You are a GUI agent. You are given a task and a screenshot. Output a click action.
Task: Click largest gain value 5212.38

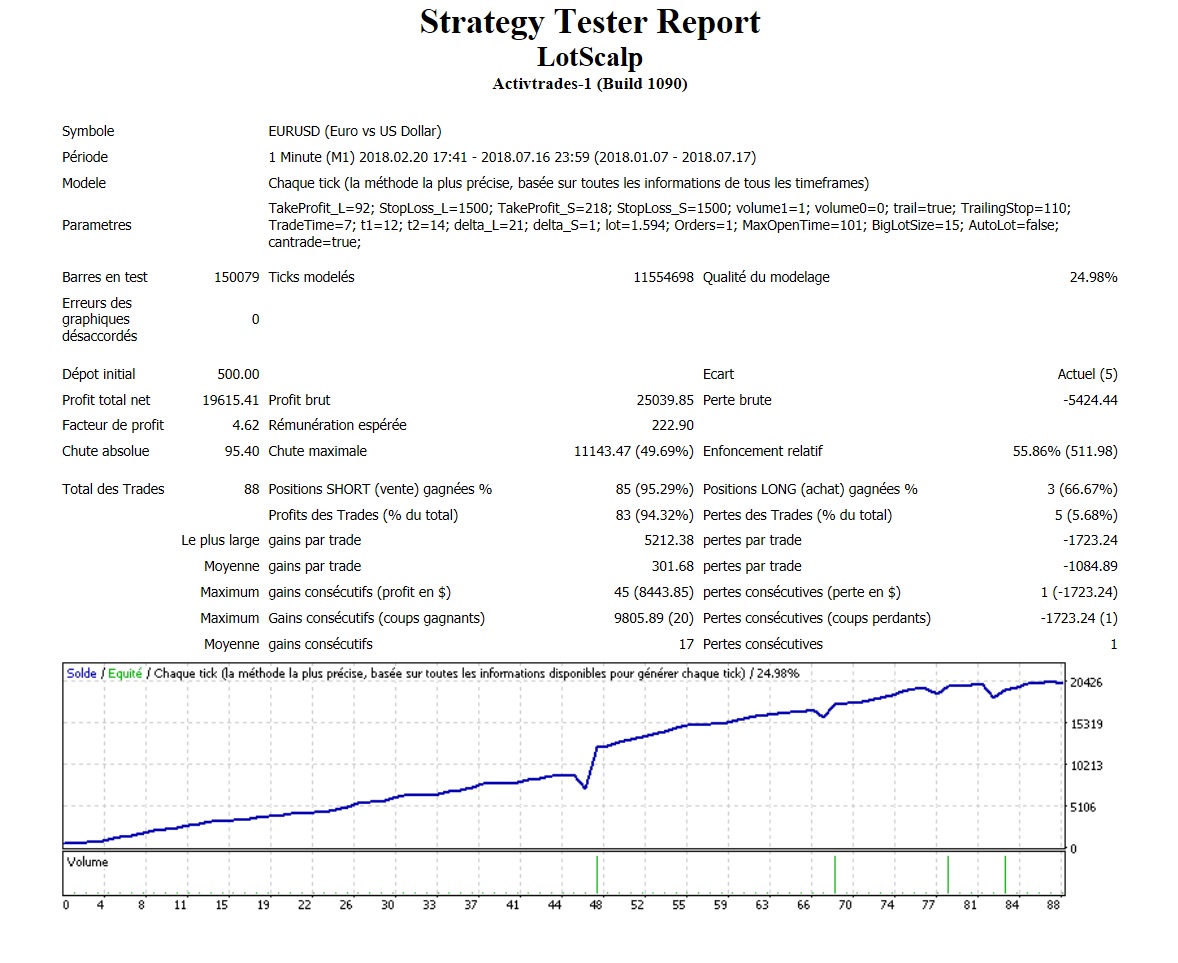(669, 540)
